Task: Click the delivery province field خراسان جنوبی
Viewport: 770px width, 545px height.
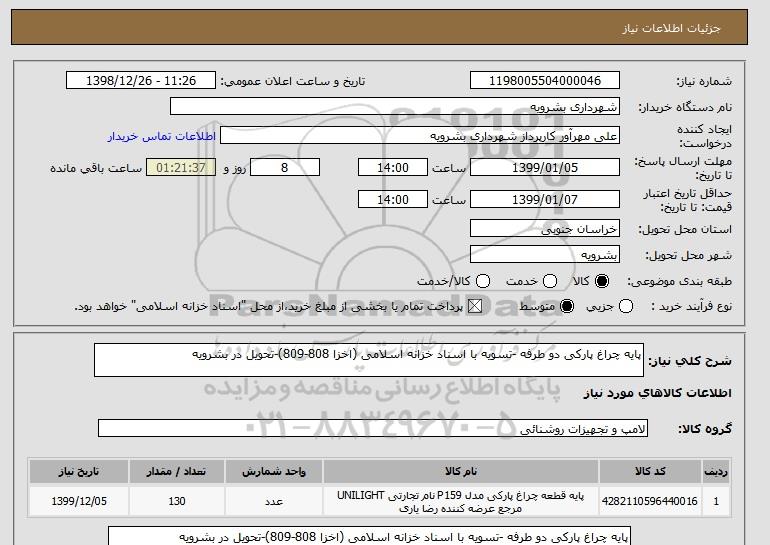Action: pos(545,229)
